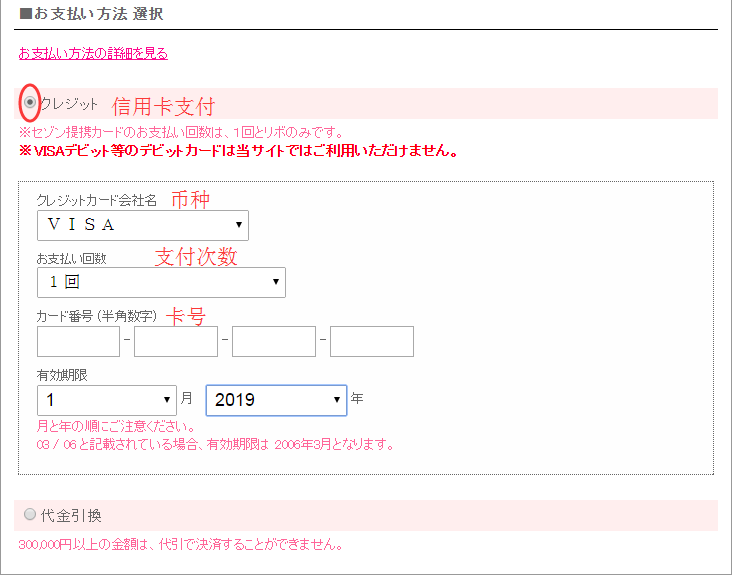This screenshot has height=578, width=735.
Task: Click the 卡号 annotation text
Action: click(185, 316)
